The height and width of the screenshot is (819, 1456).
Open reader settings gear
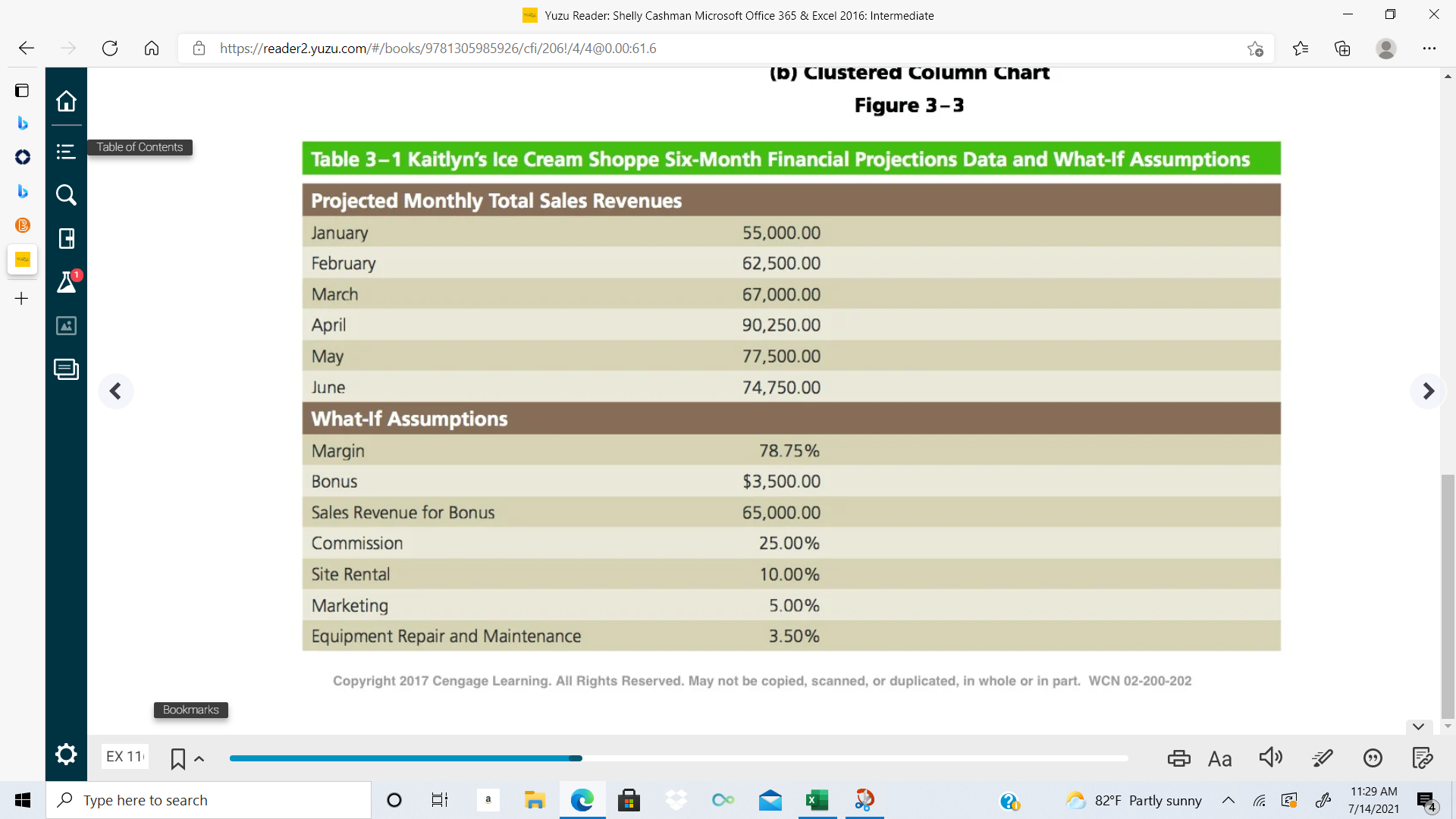pos(66,755)
